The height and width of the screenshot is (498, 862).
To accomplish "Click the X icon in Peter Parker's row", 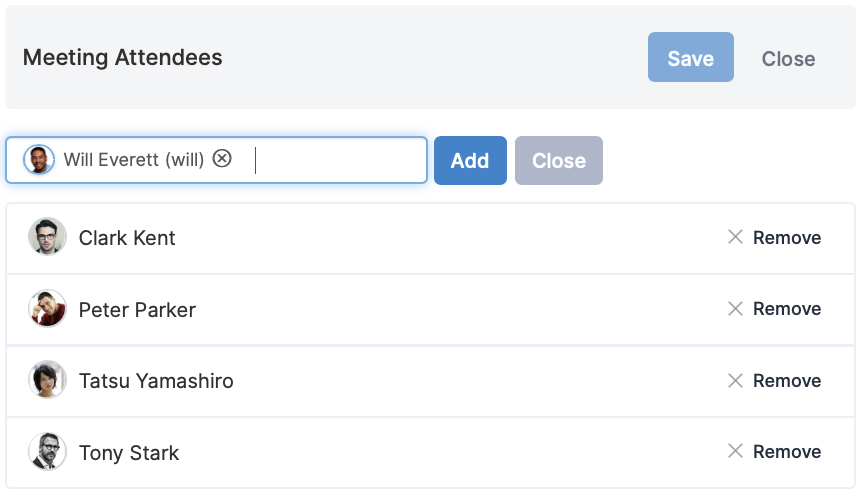I will pos(735,308).
